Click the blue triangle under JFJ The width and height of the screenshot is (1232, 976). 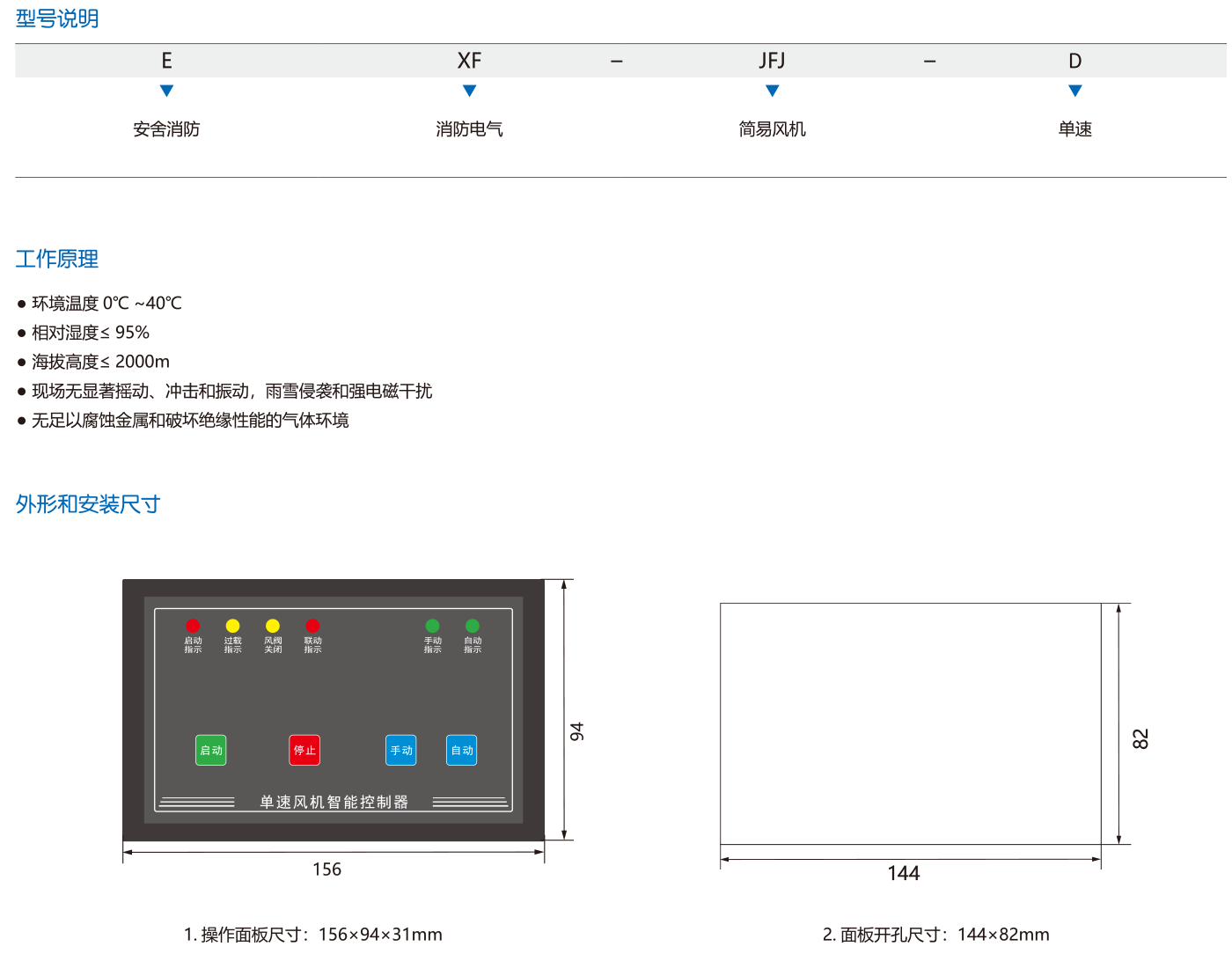coord(772,91)
